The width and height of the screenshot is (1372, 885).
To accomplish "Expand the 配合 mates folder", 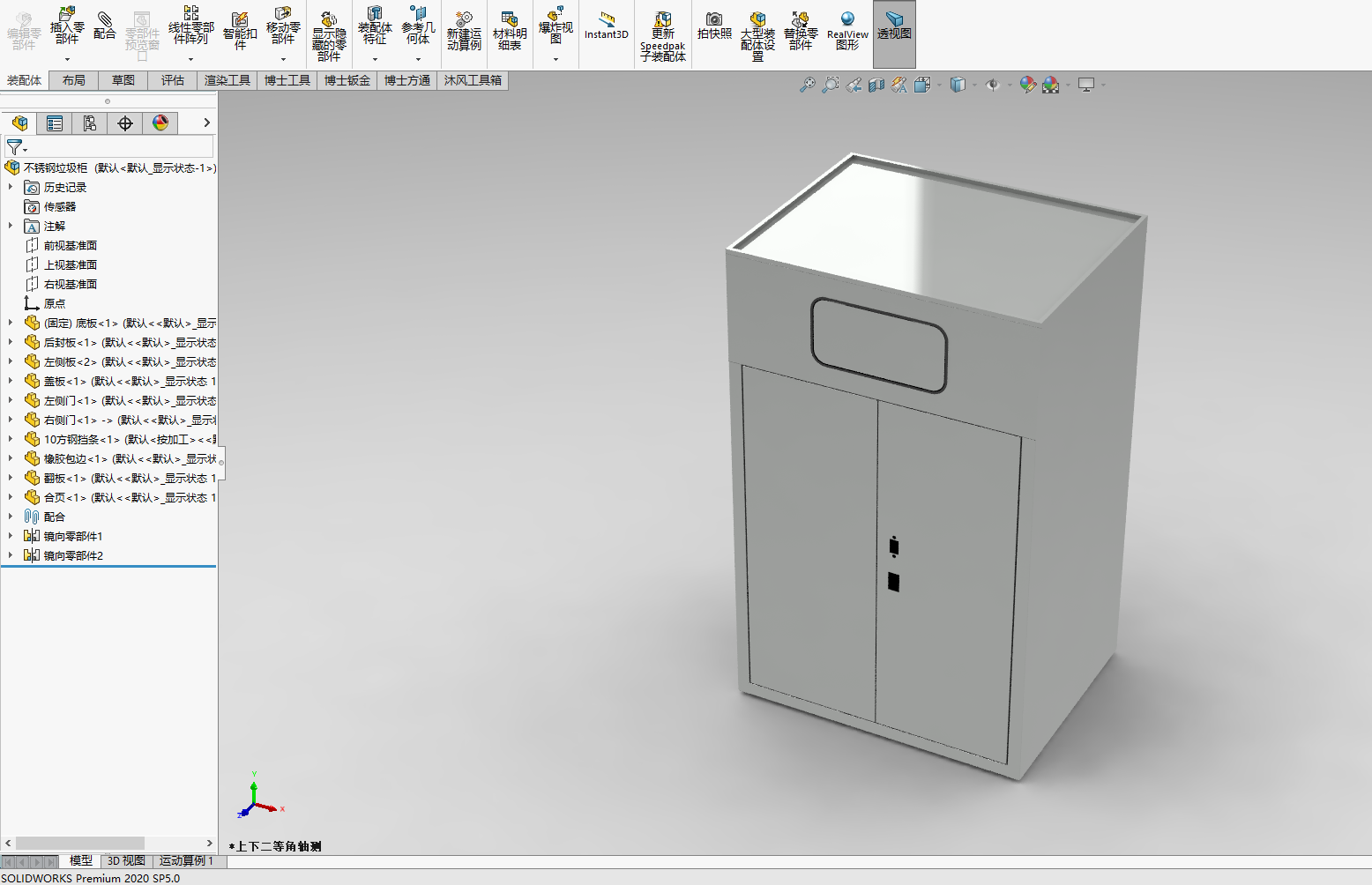I will [11, 517].
